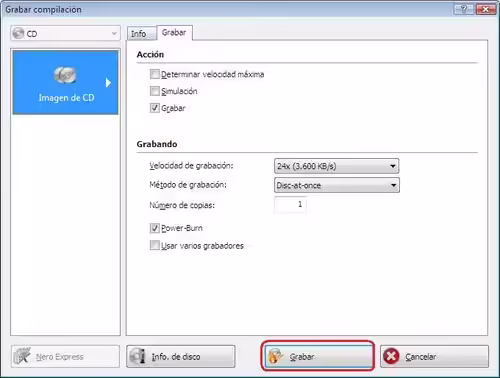The width and height of the screenshot is (500, 378).
Task: Click the Nero Express button
Action: (x=65, y=356)
